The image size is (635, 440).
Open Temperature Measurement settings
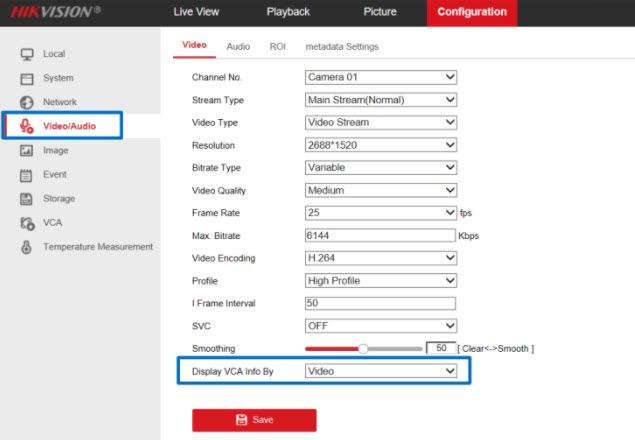coord(97,247)
